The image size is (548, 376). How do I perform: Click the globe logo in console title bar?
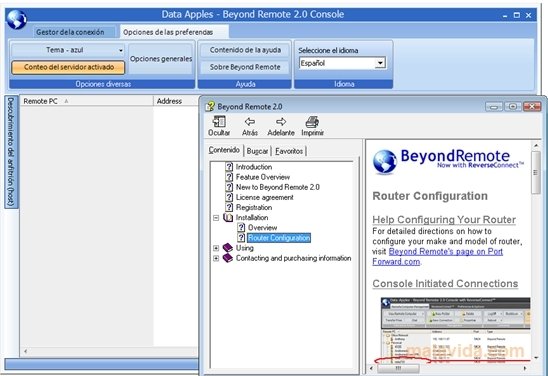(16, 20)
